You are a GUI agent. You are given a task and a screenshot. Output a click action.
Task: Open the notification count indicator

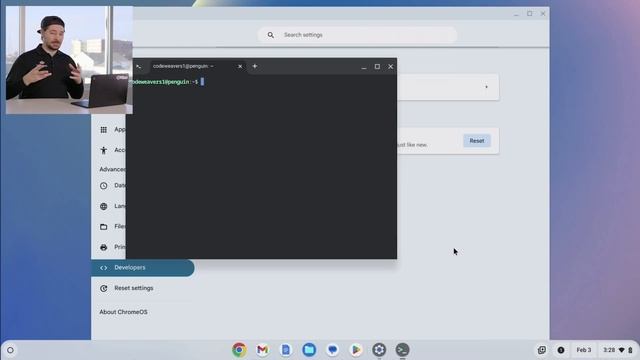pyautogui.click(x=561, y=350)
